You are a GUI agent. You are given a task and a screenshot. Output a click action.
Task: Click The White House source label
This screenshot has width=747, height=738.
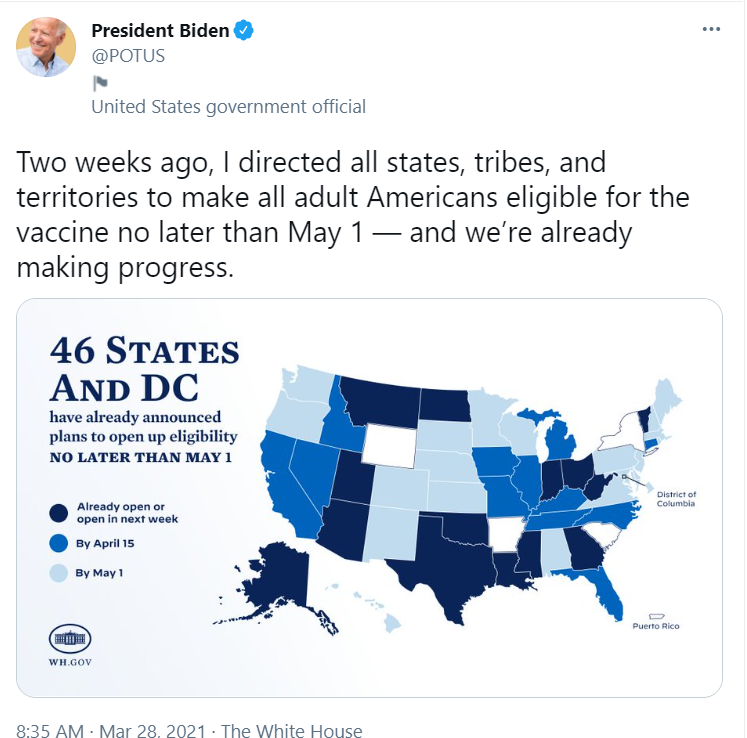pos(292,730)
